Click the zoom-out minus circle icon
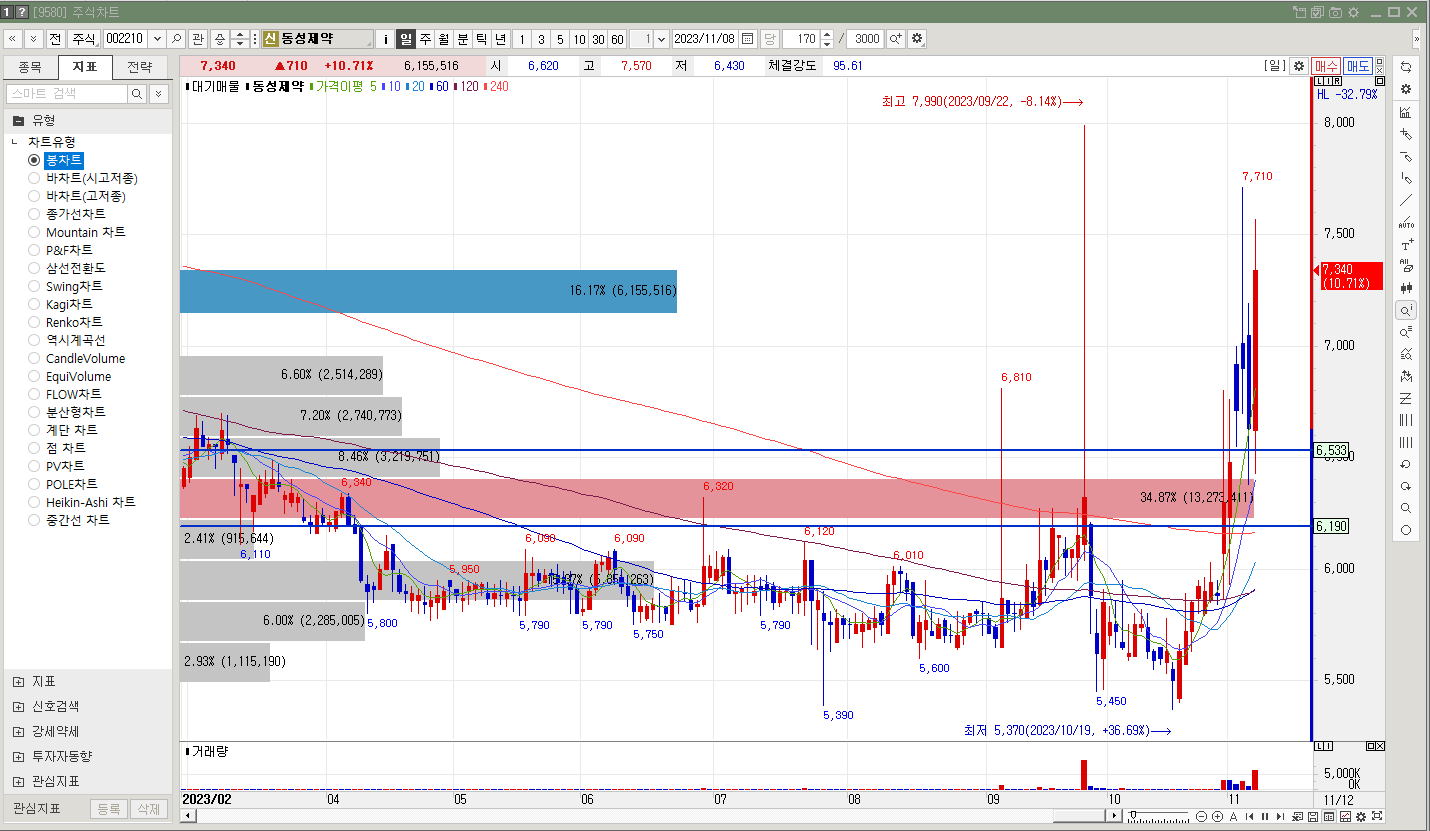The image size is (1430, 831). click(x=1201, y=816)
